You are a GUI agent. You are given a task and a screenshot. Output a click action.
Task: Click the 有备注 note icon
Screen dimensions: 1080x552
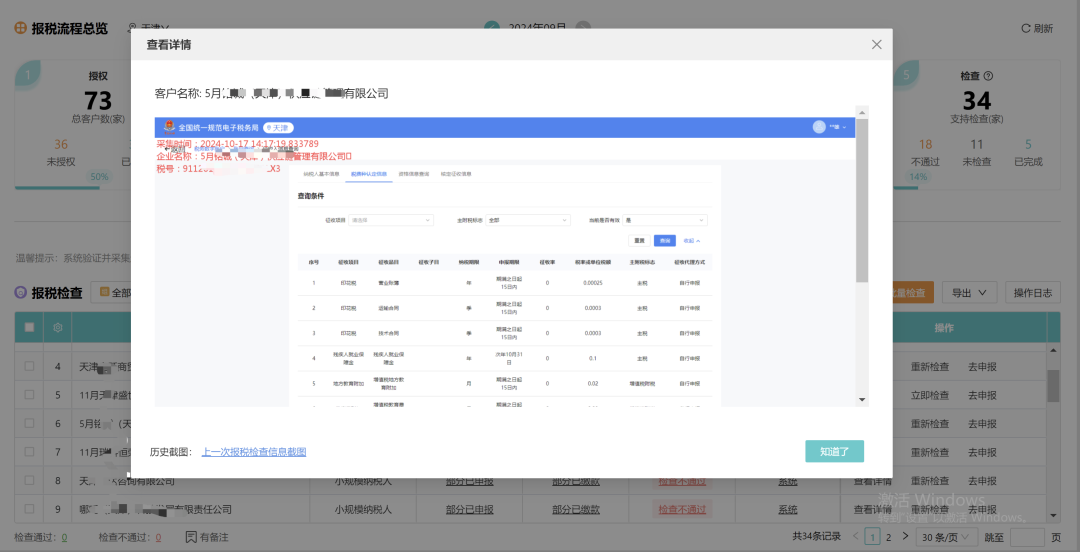point(191,536)
